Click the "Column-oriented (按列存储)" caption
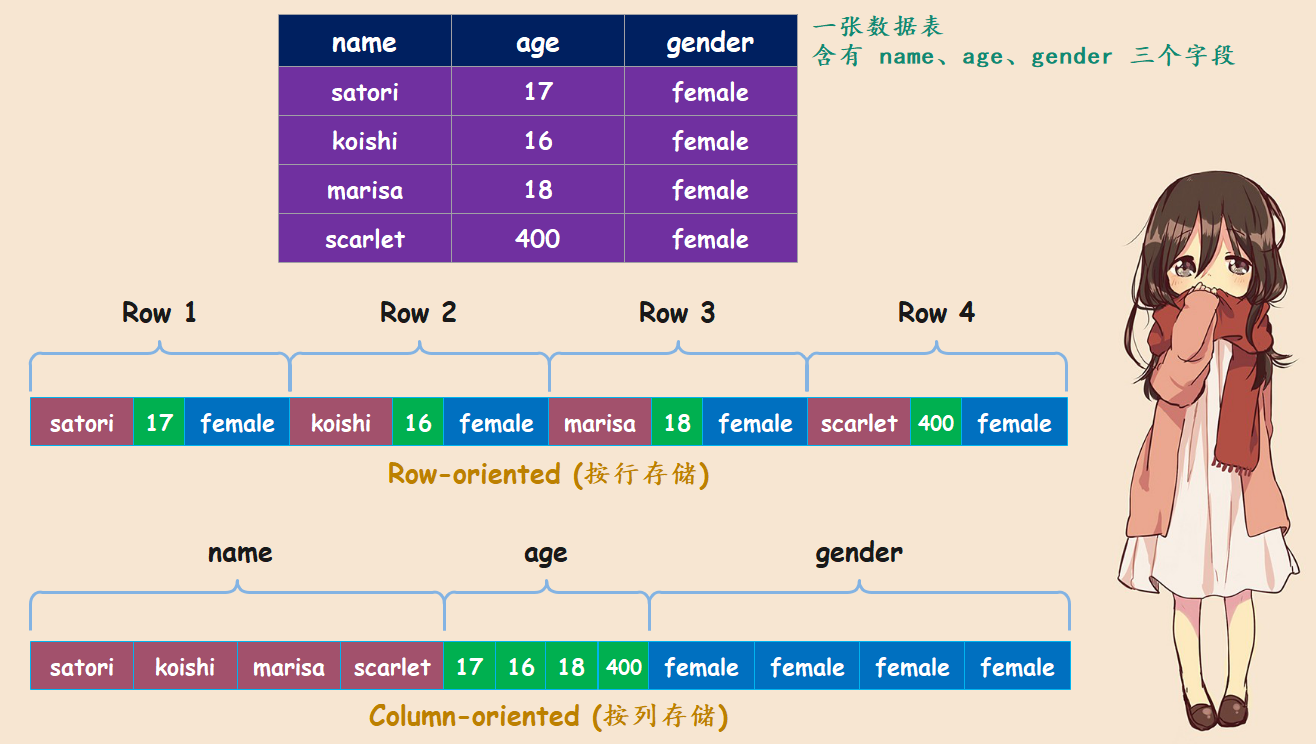The width and height of the screenshot is (1316, 744). [x=548, y=716]
